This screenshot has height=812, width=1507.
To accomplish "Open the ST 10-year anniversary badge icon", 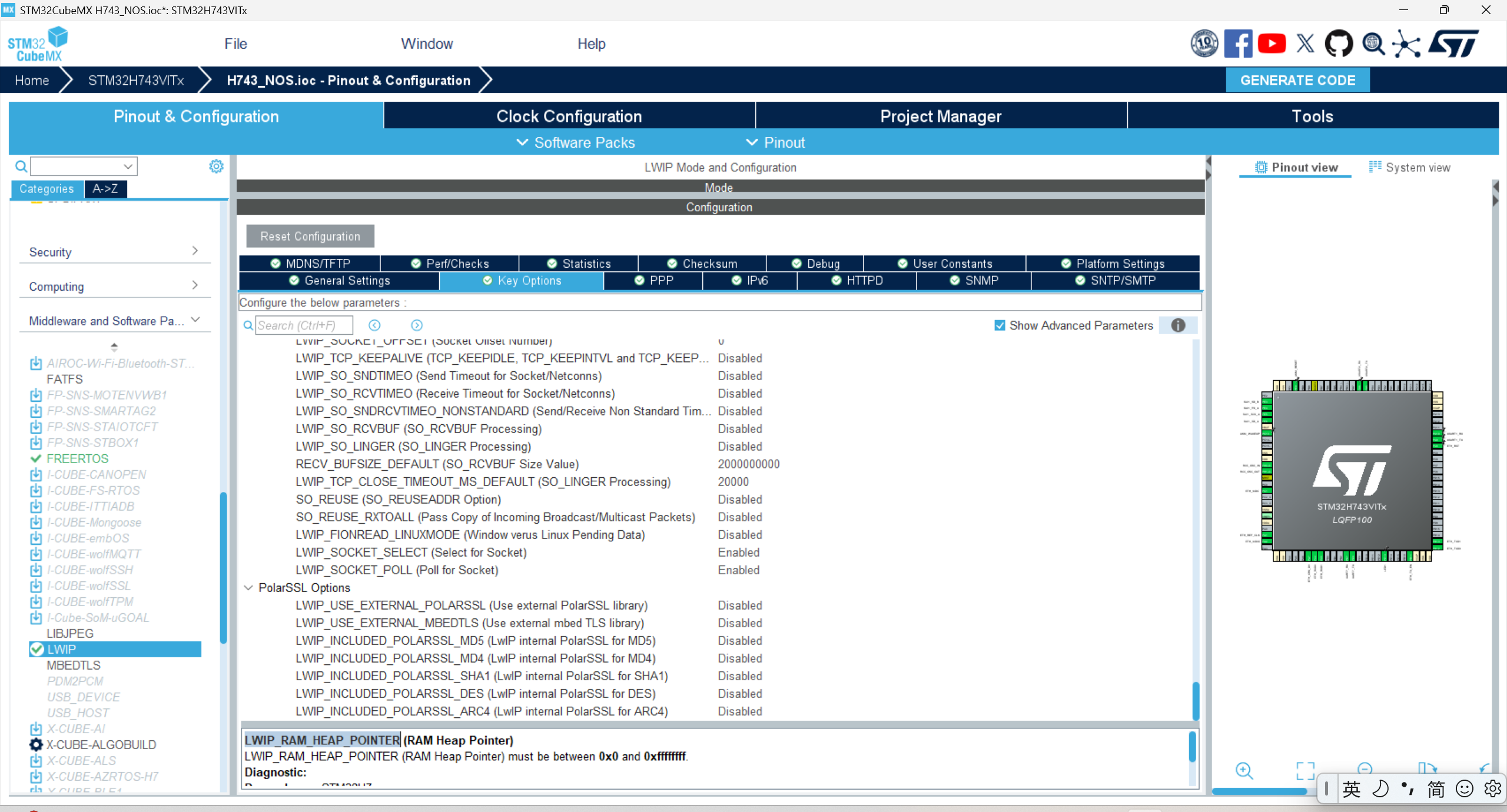I will click(1204, 44).
